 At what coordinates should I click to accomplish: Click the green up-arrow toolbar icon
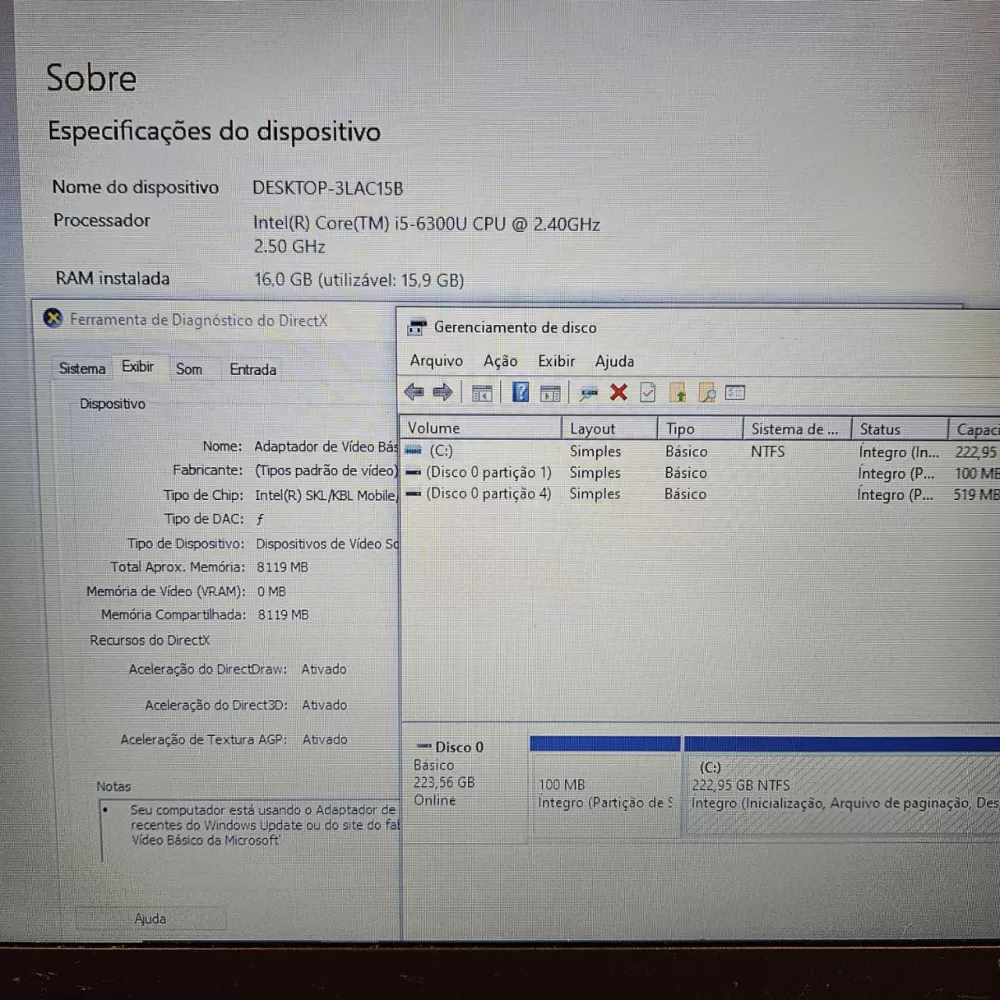click(677, 393)
